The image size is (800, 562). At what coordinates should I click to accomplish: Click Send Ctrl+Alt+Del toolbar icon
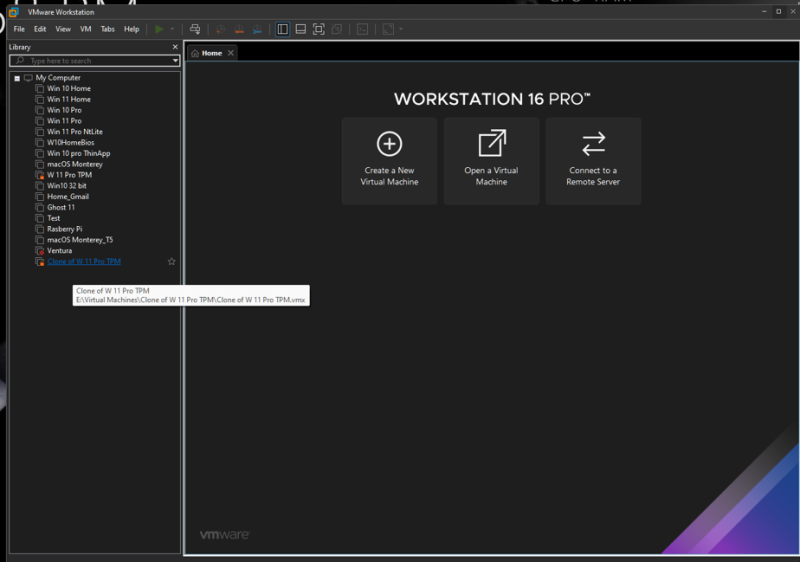tap(195, 29)
